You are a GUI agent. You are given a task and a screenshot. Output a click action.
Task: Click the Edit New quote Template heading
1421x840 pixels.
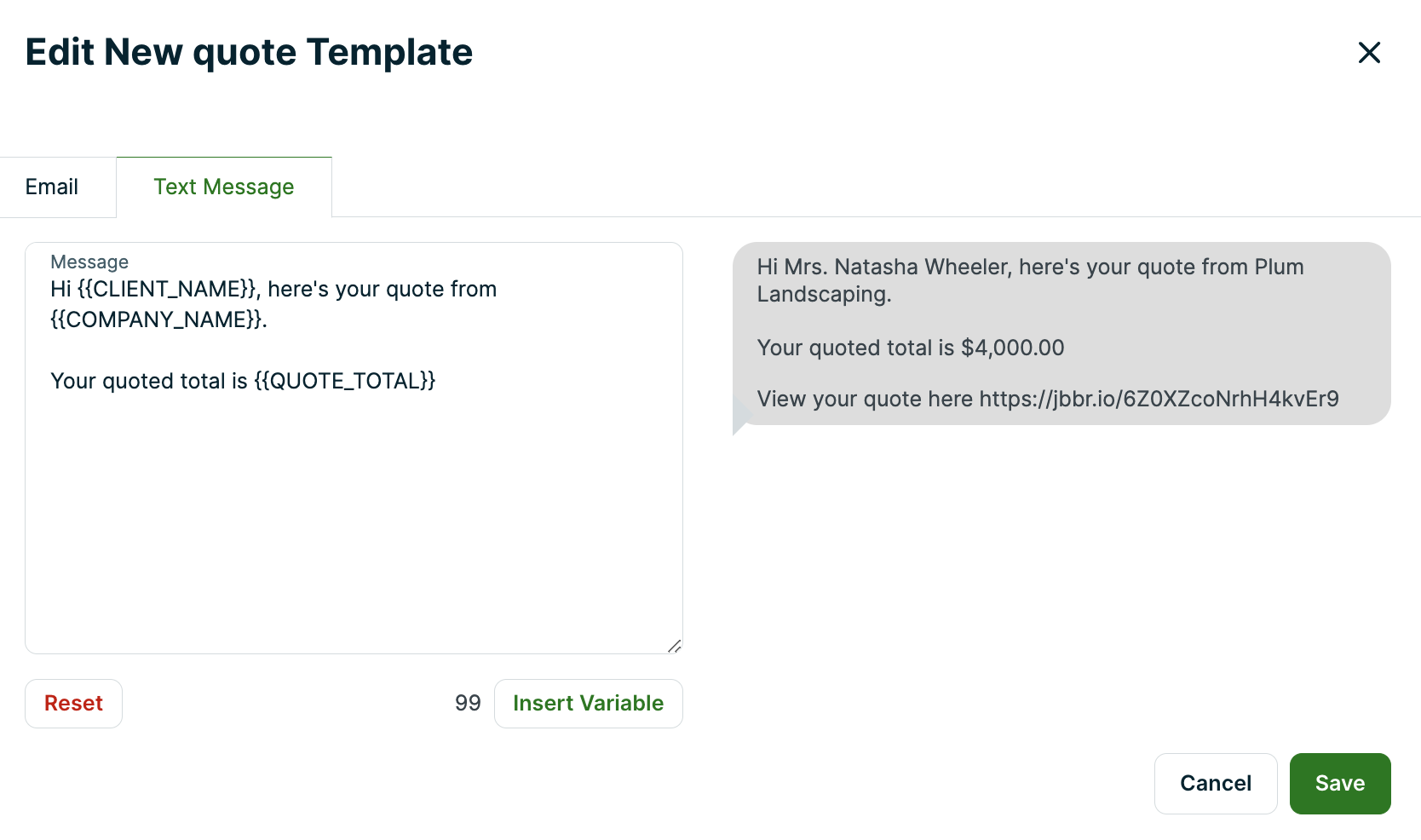[x=249, y=52]
